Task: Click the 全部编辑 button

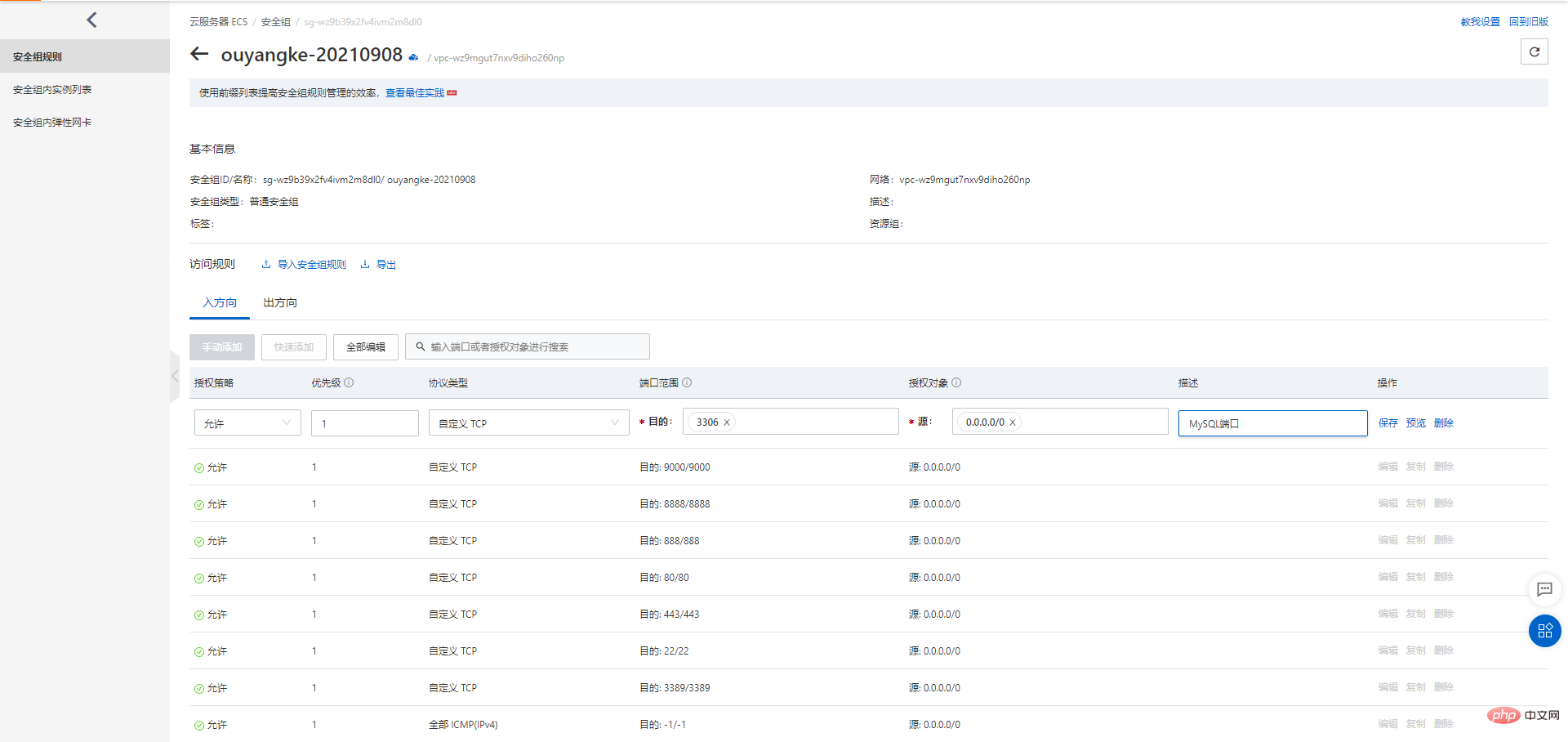Action: pos(366,347)
